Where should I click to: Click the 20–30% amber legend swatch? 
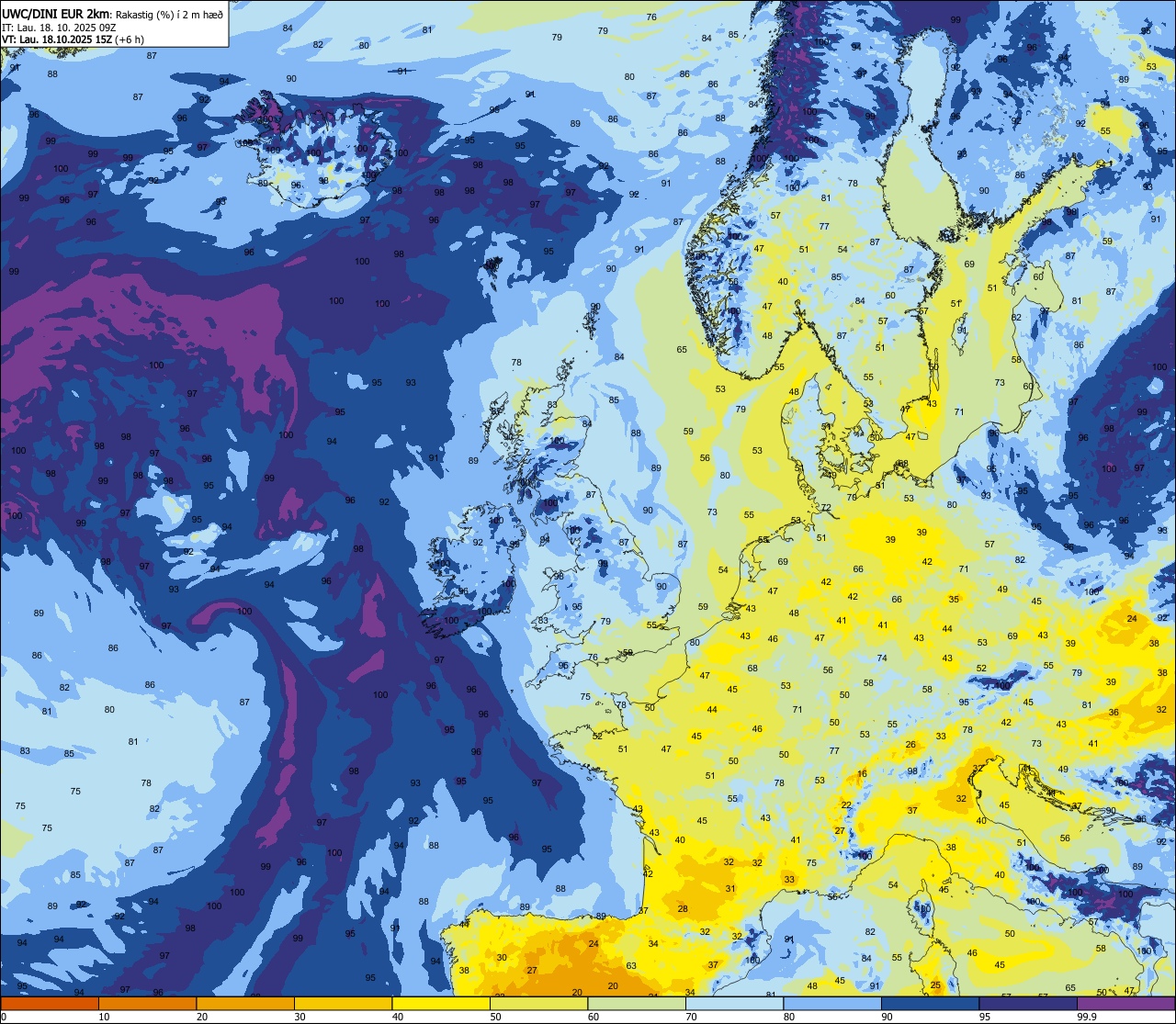pyautogui.click(x=245, y=1003)
